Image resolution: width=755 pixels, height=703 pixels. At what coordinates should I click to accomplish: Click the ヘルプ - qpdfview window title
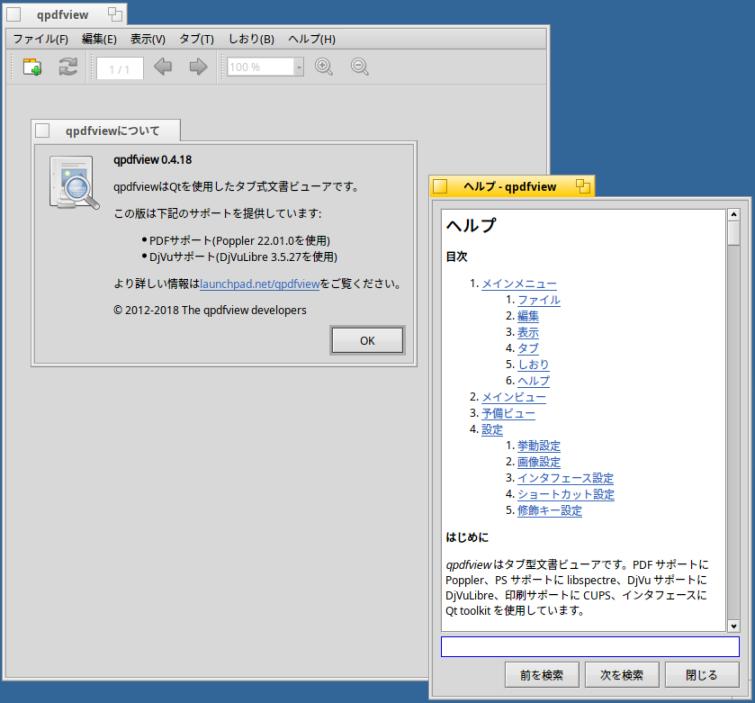point(510,186)
